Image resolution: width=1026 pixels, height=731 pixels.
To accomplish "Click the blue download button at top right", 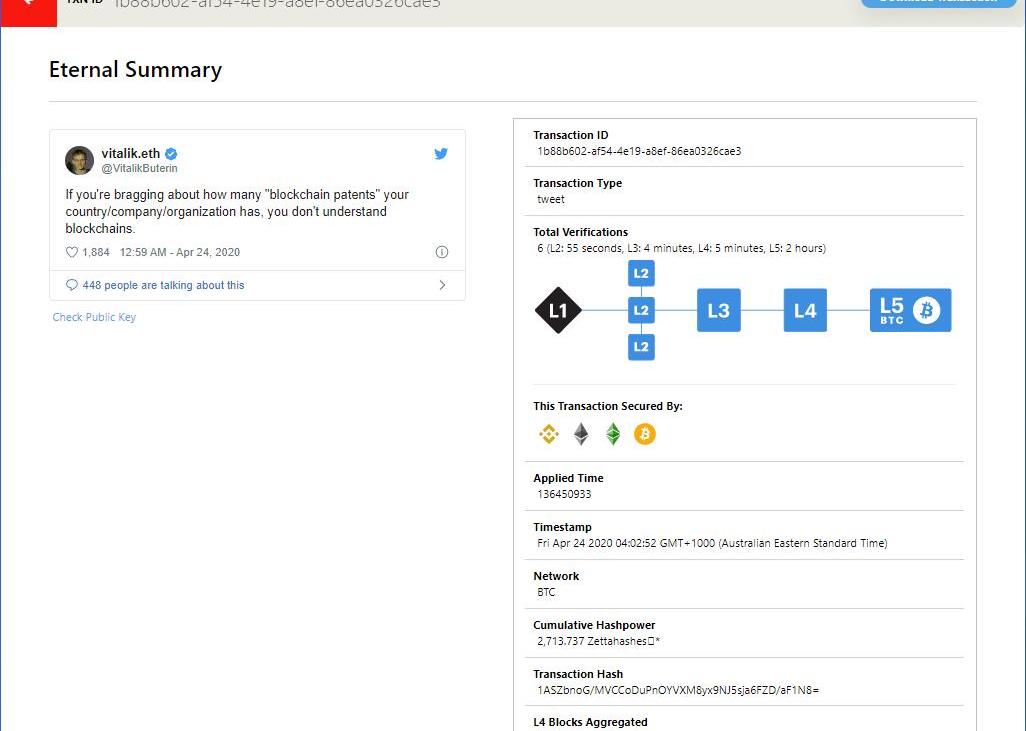I will point(930,3).
